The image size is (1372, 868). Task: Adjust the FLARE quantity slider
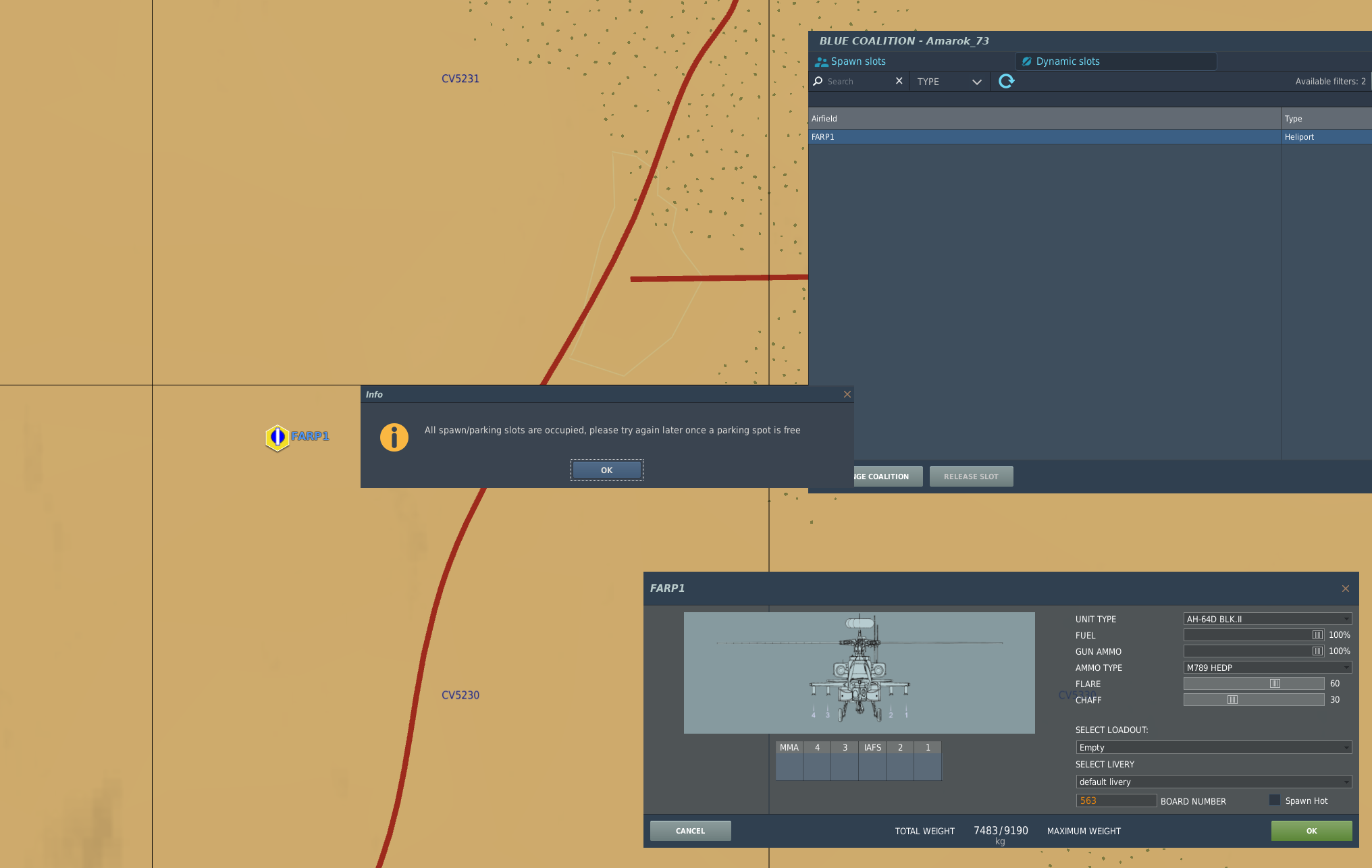(1275, 684)
